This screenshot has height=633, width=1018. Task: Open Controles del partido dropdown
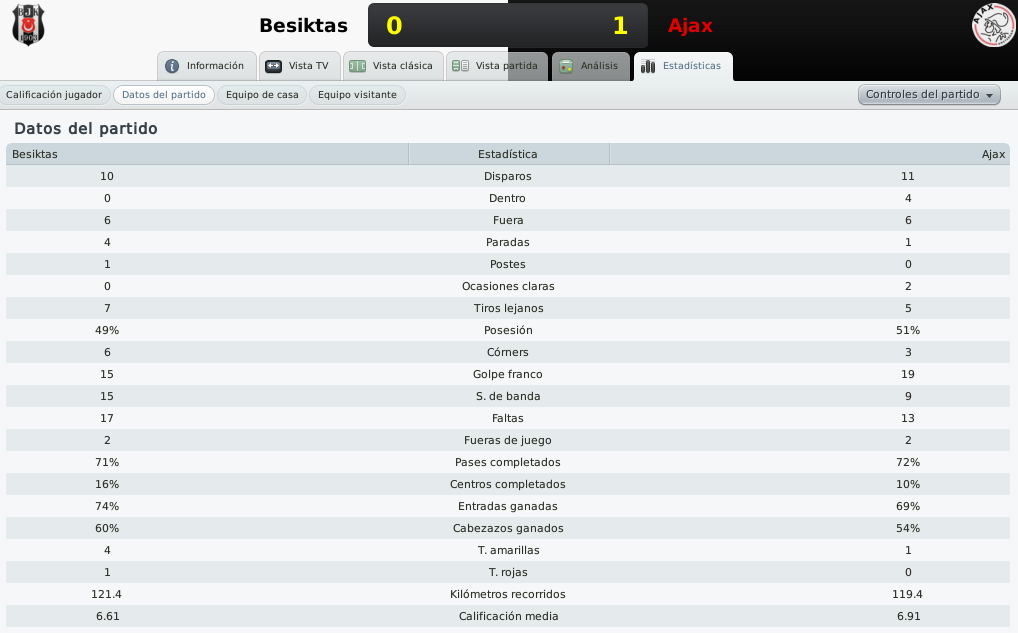[929, 95]
